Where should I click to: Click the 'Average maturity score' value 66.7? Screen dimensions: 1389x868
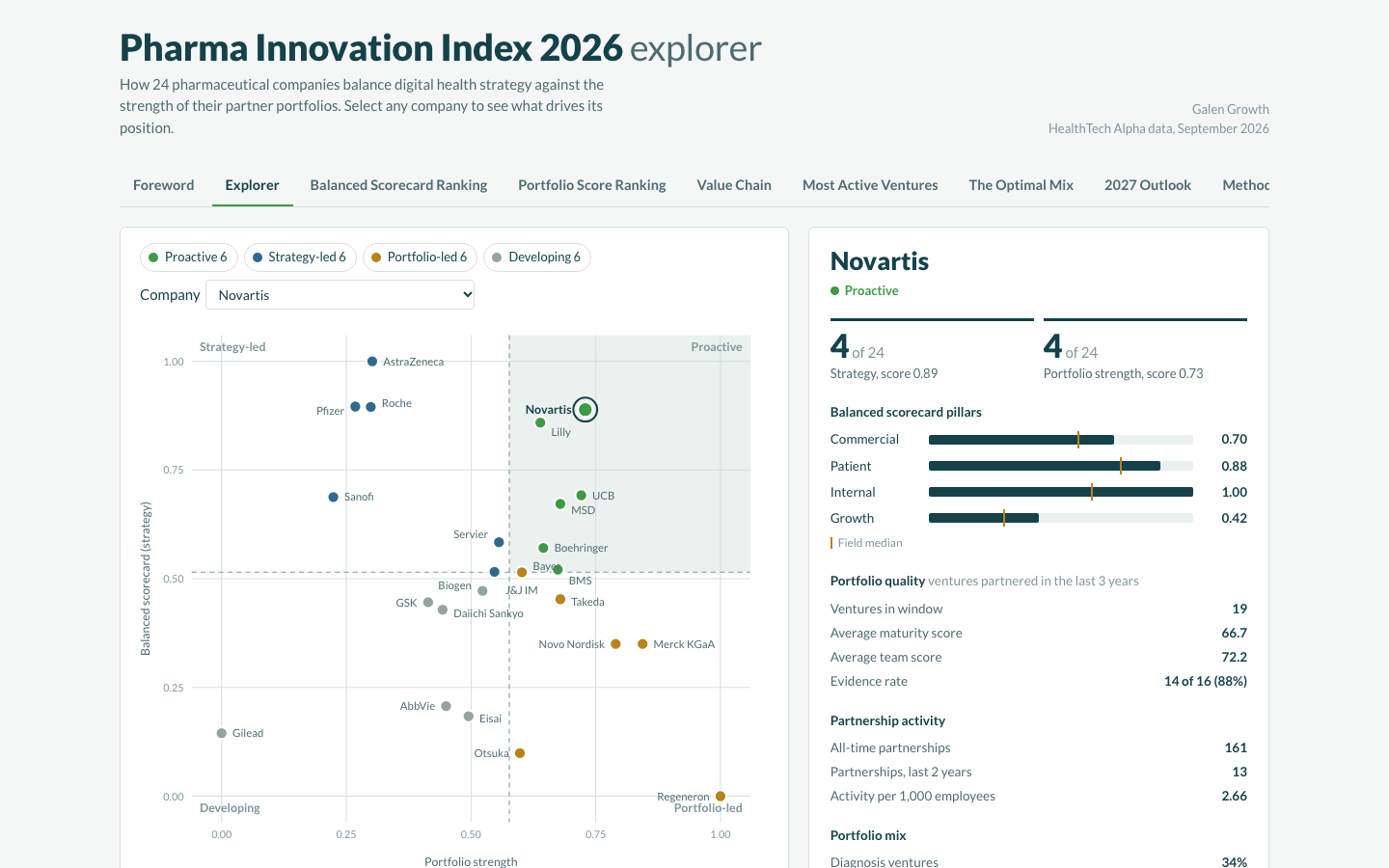point(1235,633)
